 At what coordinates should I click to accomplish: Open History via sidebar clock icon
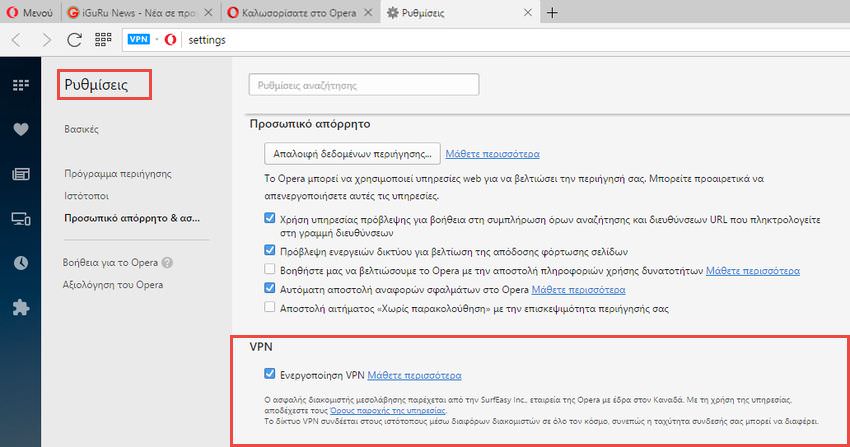click(20, 263)
